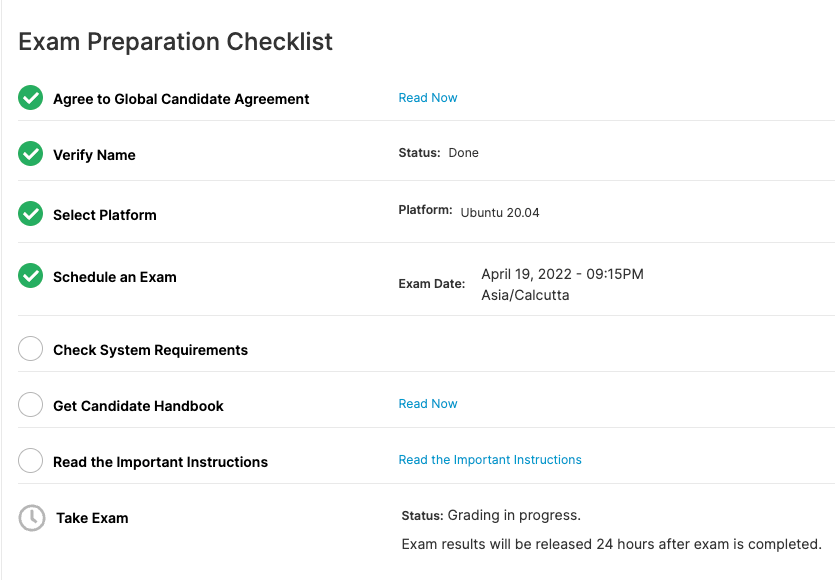Click green checkmark next to Schedule an Exam
Image resolution: width=835 pixels, height=580 pixels.
pos(31,276)
